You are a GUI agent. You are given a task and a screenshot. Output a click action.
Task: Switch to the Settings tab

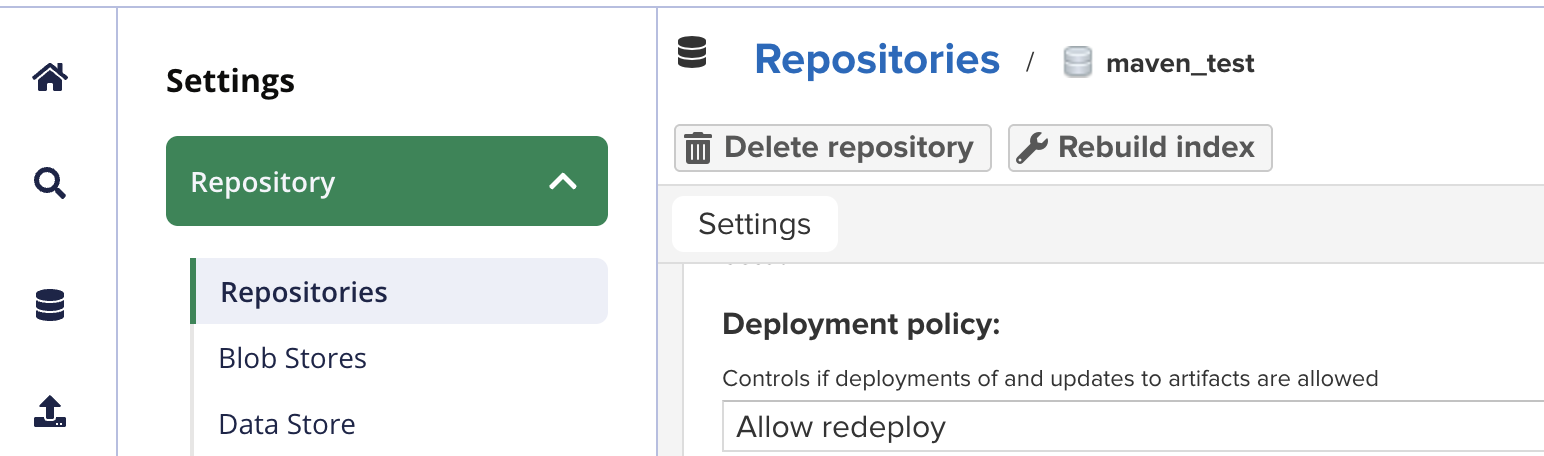(754, 224)
